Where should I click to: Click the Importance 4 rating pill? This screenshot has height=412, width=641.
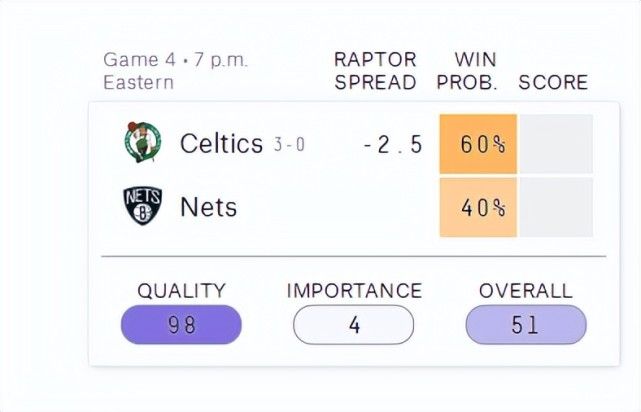pos(353,325)
